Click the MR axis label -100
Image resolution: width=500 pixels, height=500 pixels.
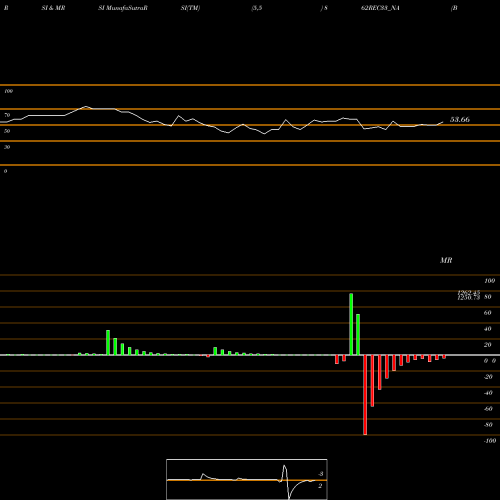pos(490,441)
